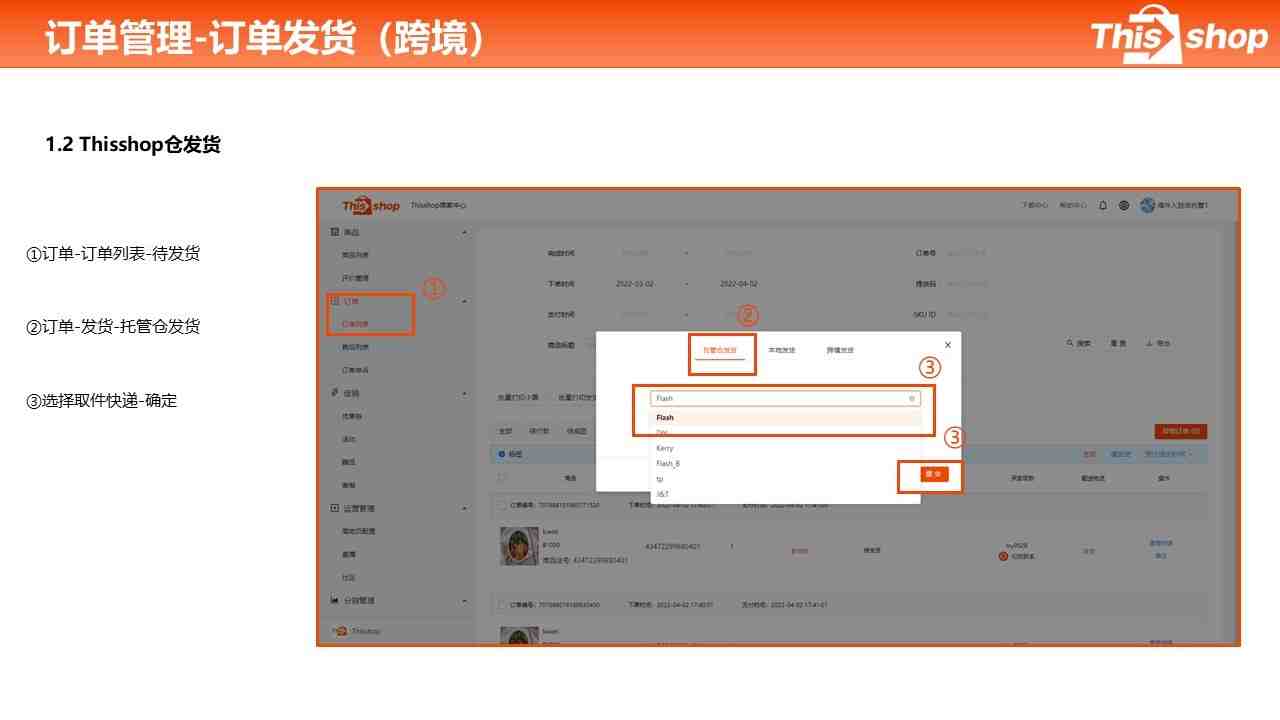Click the orange 确定 confirm button

point(934,474)
